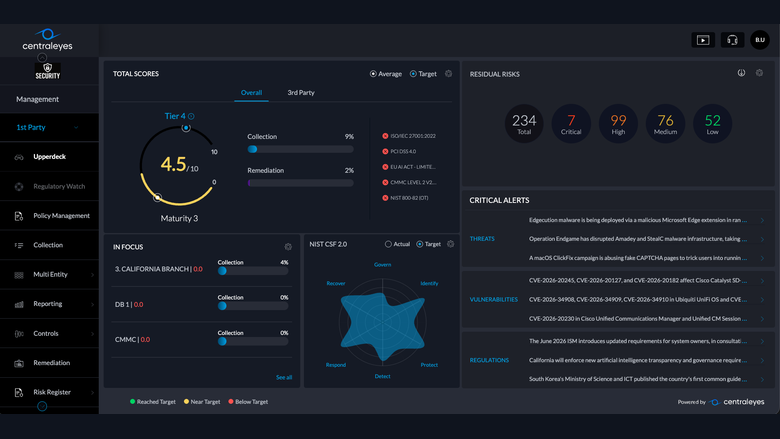
Task: Open Residual Risks settings gear
Action: 759,73
